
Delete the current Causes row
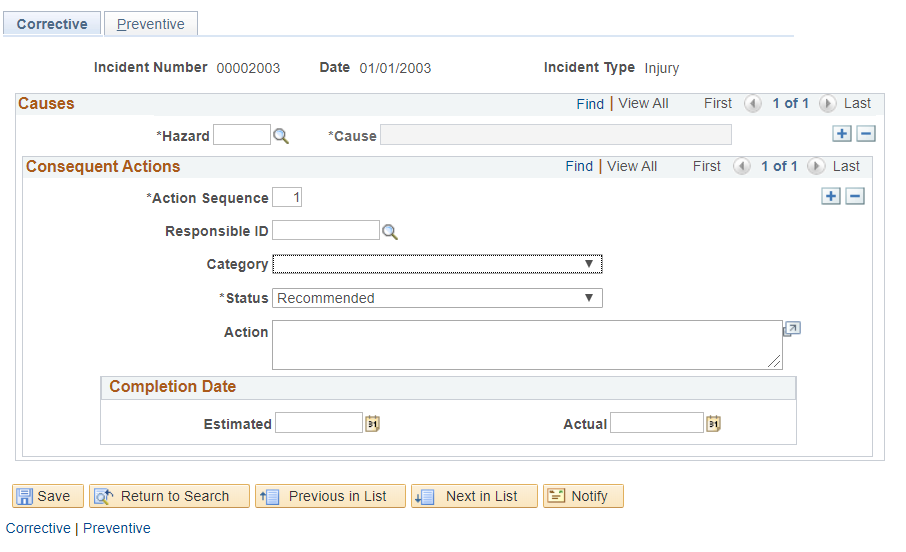point(866,134)
